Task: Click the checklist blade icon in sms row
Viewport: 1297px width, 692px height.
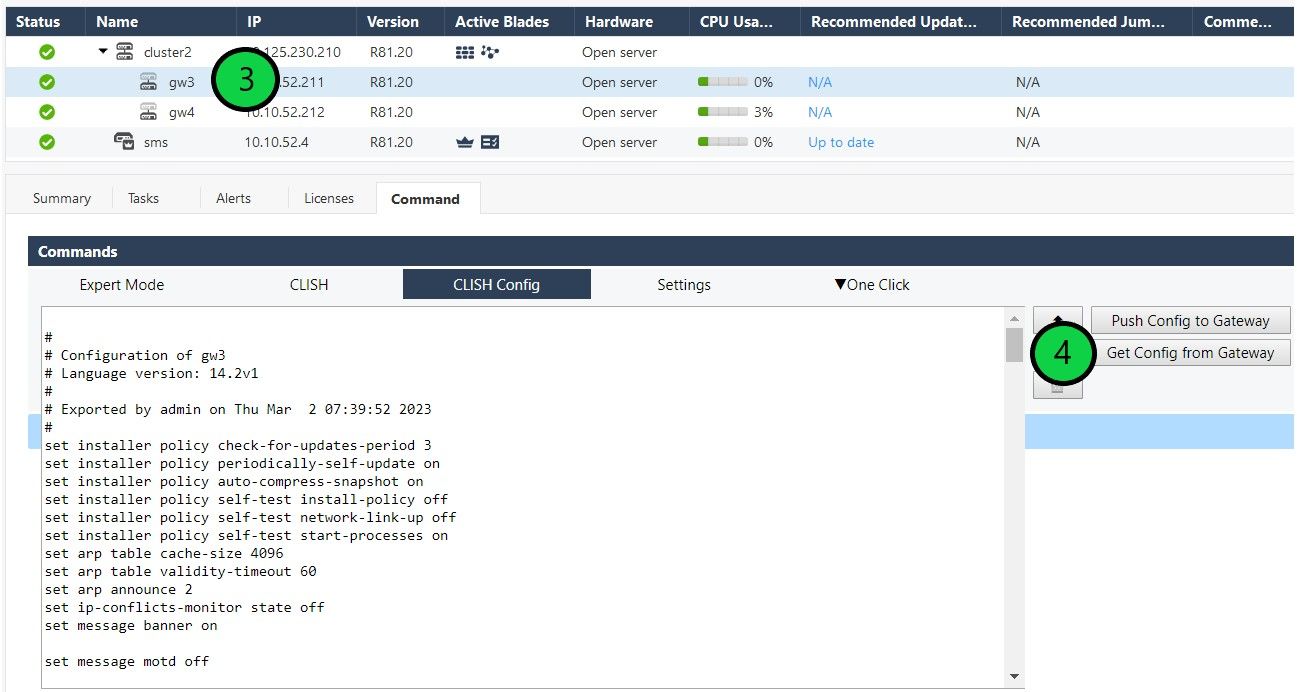Action: pyautogui.click(x=490, y=142)
